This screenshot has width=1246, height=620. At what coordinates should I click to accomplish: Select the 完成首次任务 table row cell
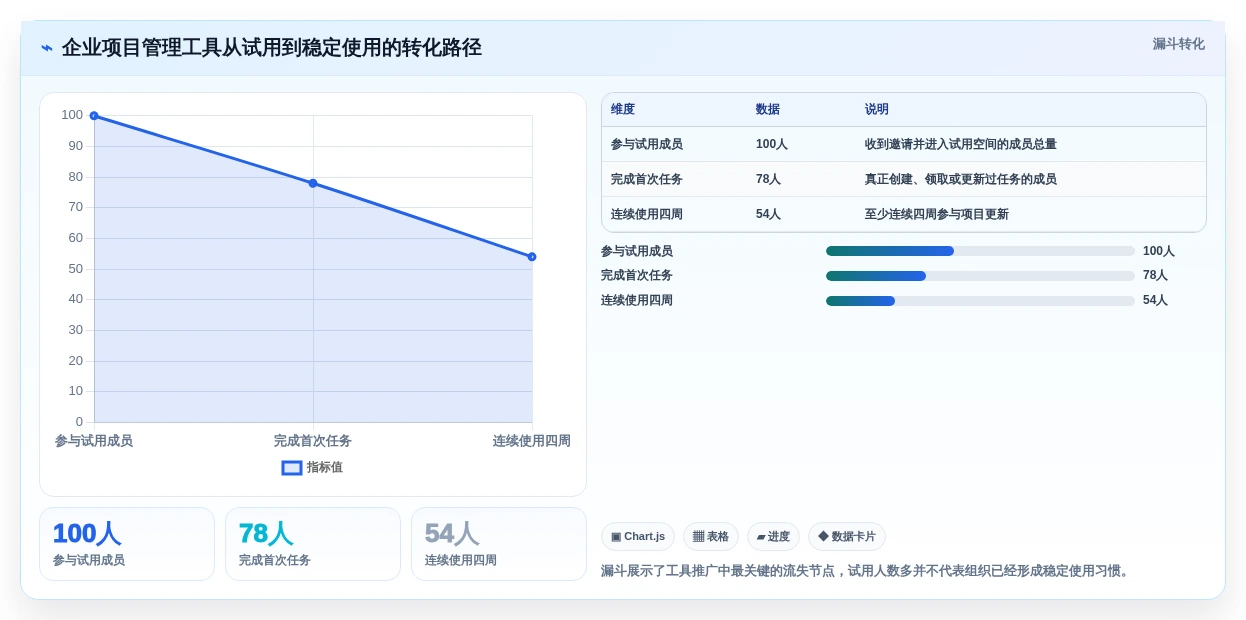tap(647, 179)
